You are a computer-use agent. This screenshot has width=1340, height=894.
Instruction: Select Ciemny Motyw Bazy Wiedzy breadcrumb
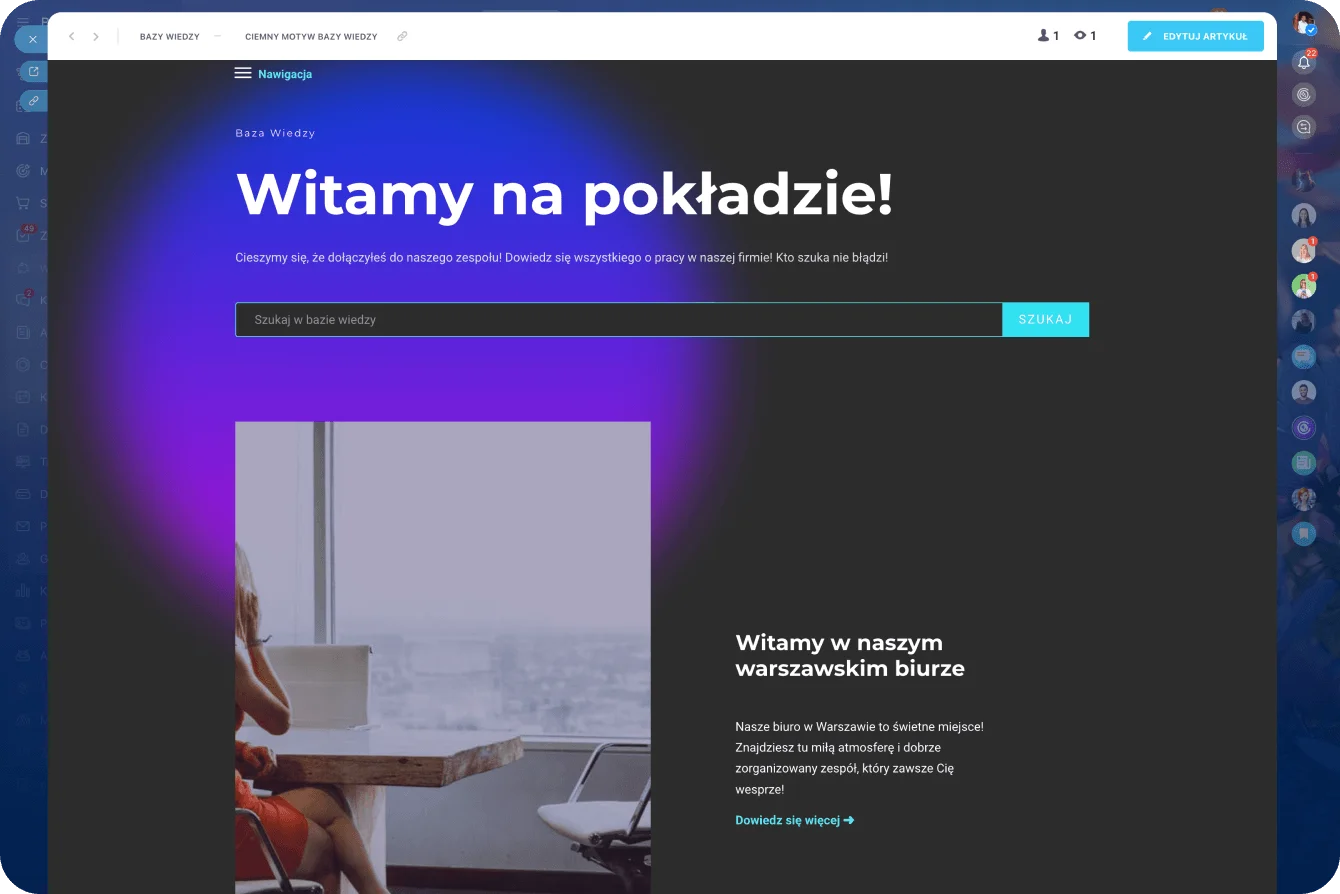pyautogui.click(x=311, y=36)
